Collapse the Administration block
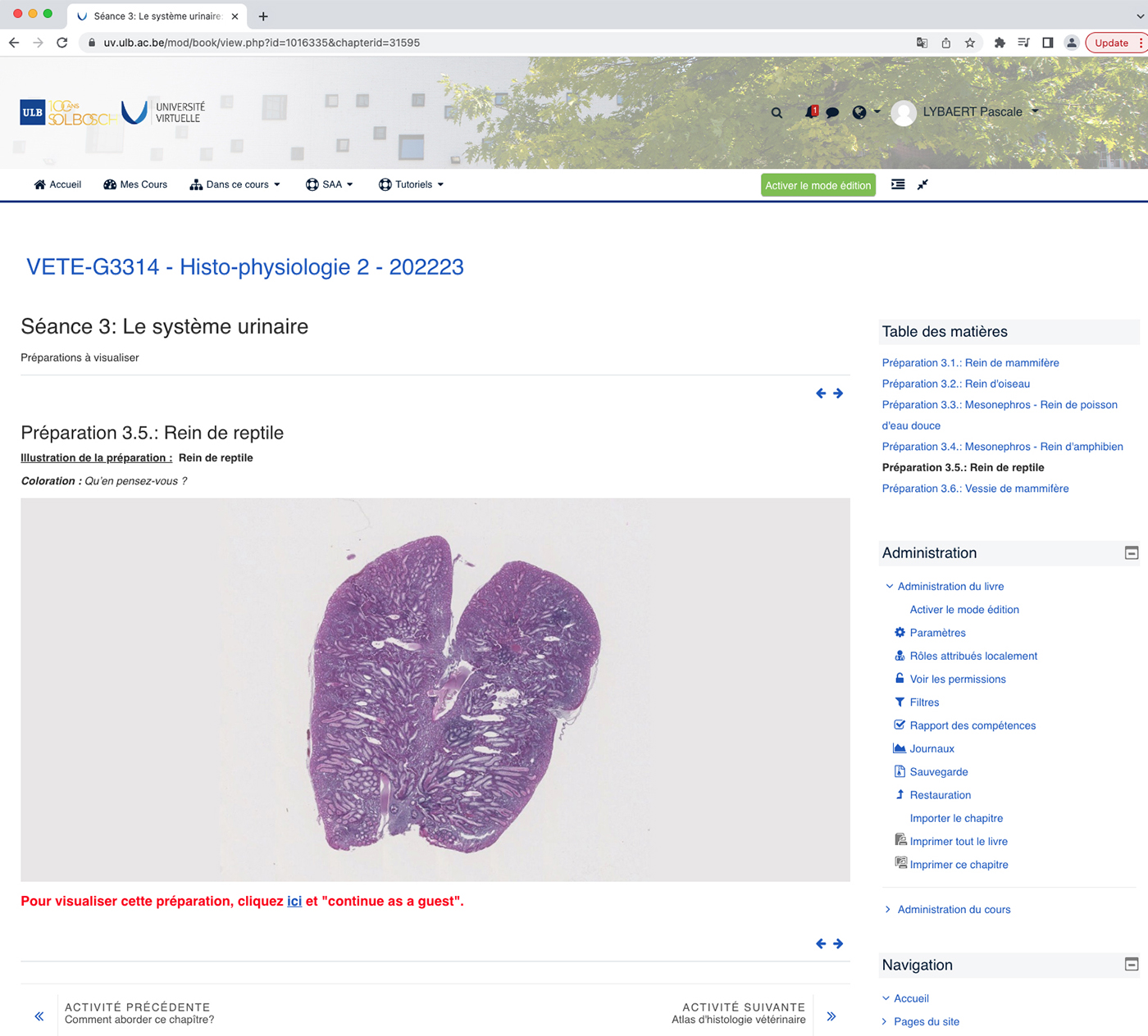 point(1131,553)
